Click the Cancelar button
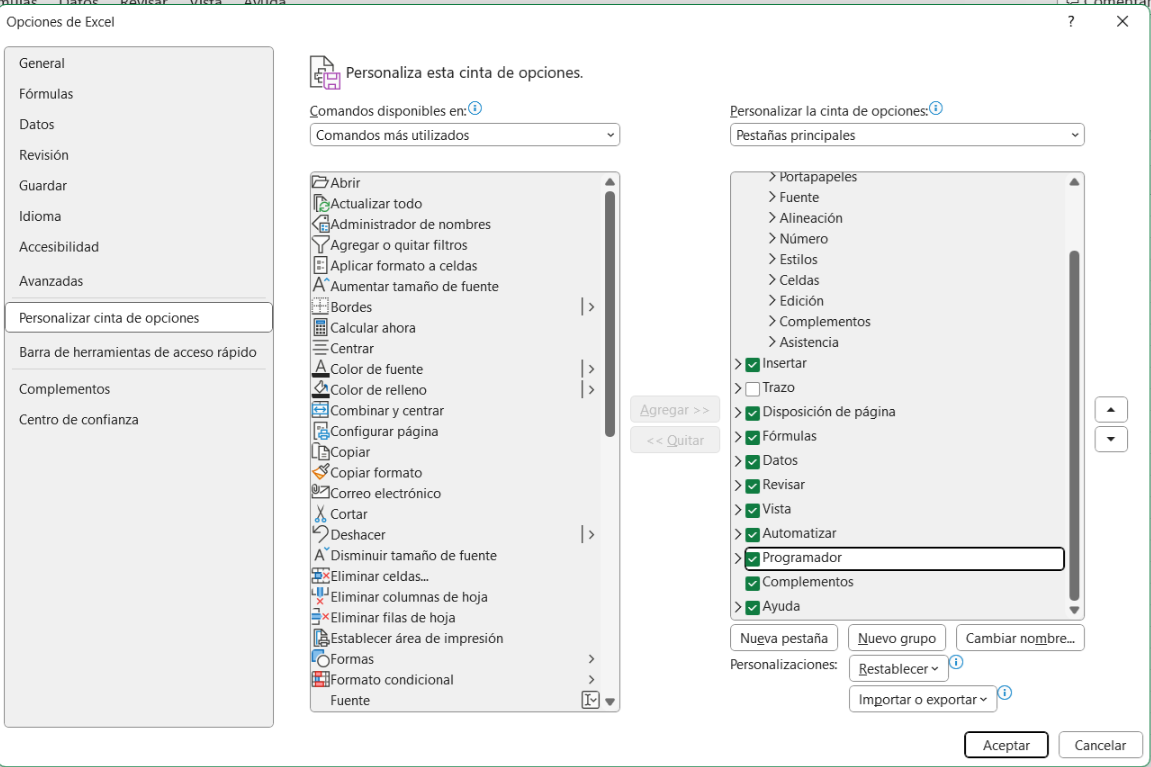 click(1100, 745)
